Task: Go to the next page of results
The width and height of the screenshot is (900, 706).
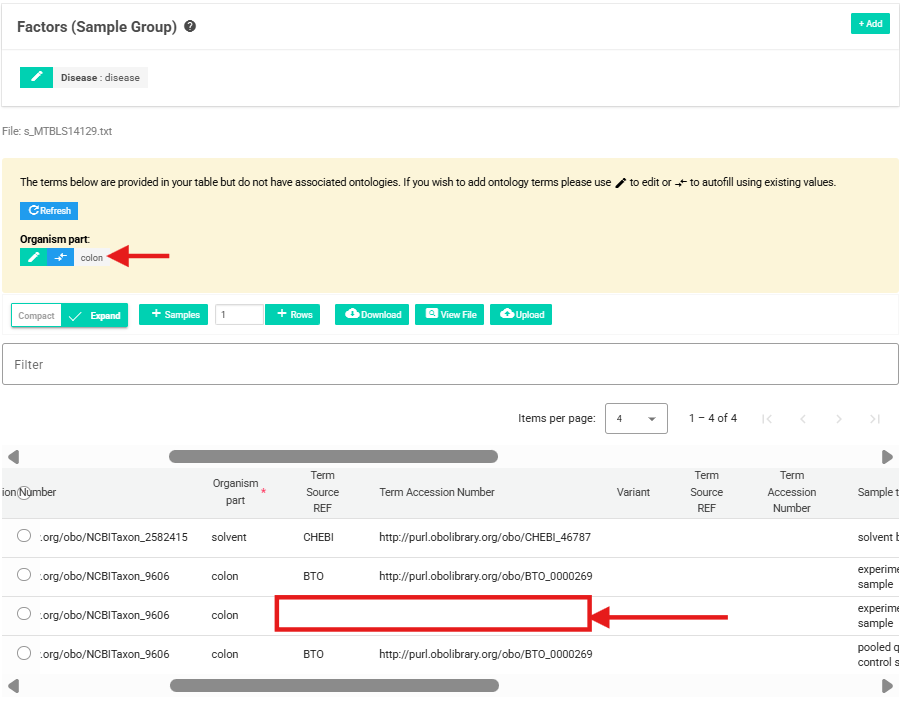Action: 839,418
